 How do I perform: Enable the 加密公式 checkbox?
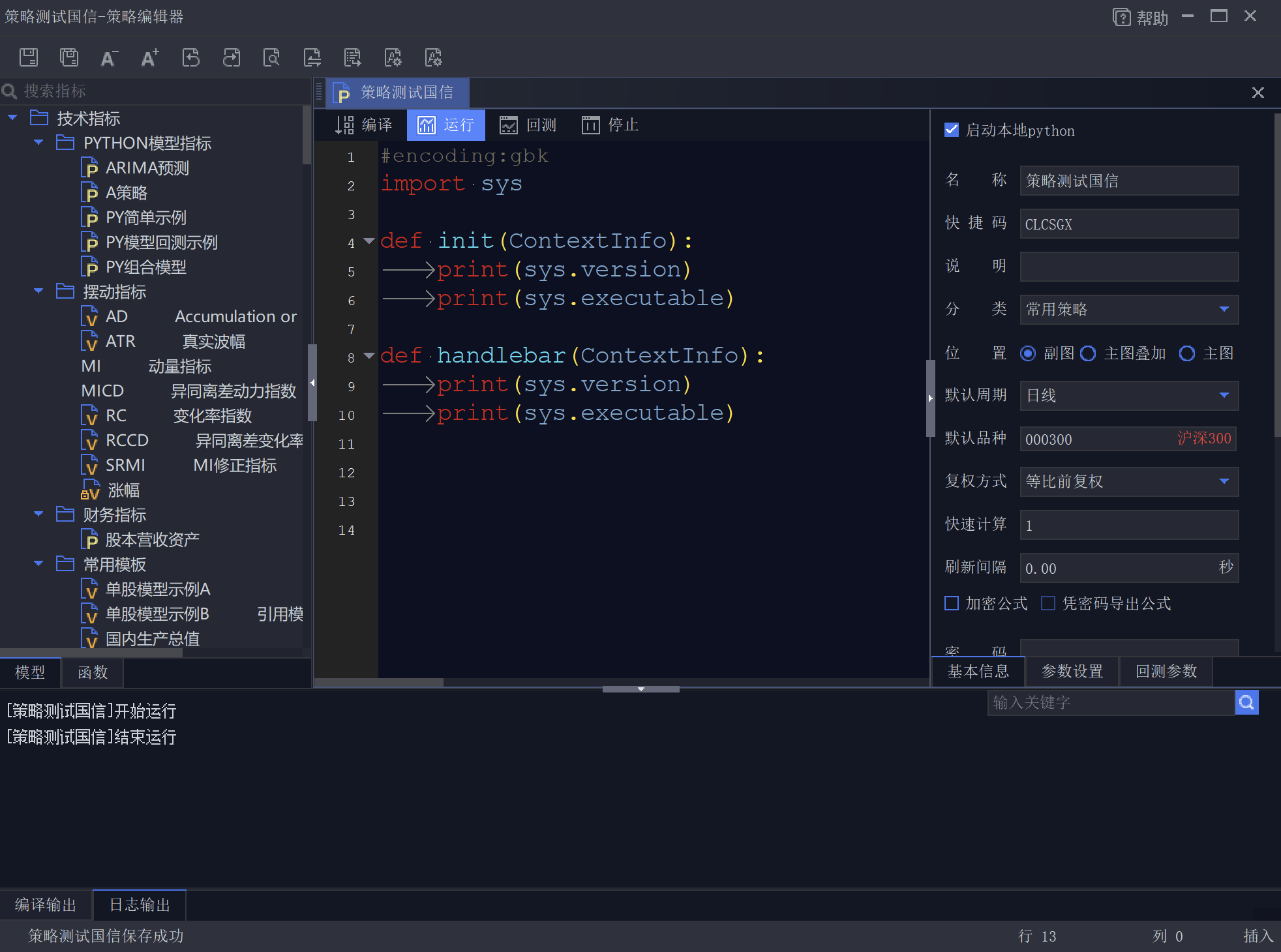click(x=952, y=603)
